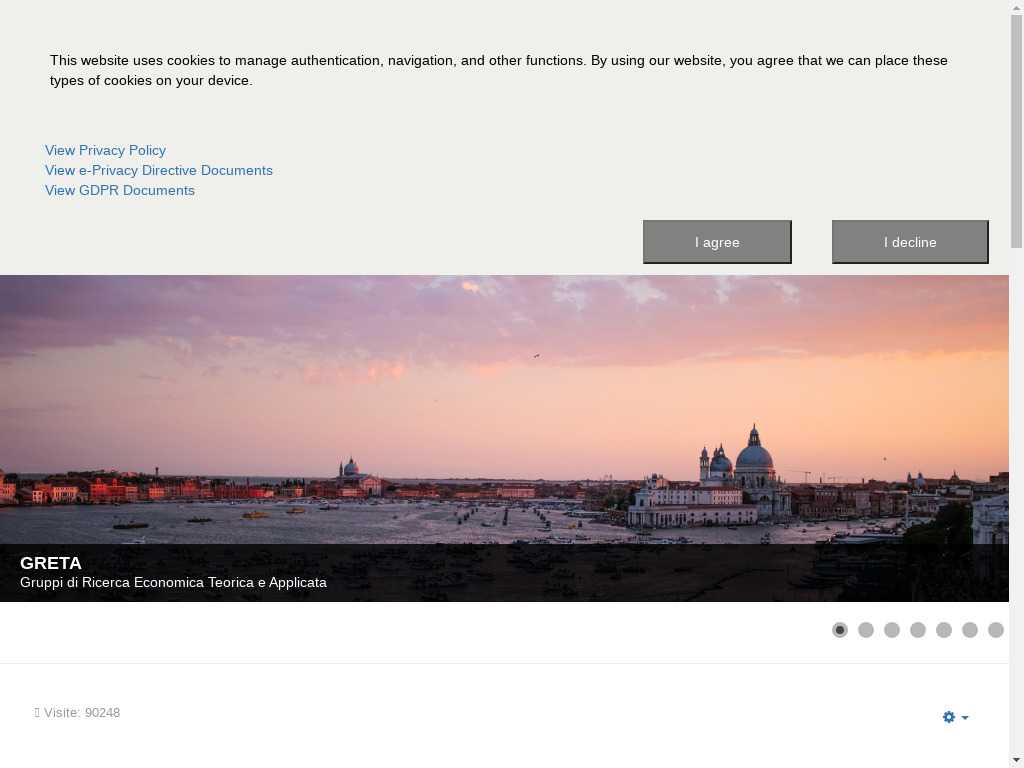Go to the sixth slideshow dot
The height and width of the screenshot is (768, 1024).
point(970,630)
